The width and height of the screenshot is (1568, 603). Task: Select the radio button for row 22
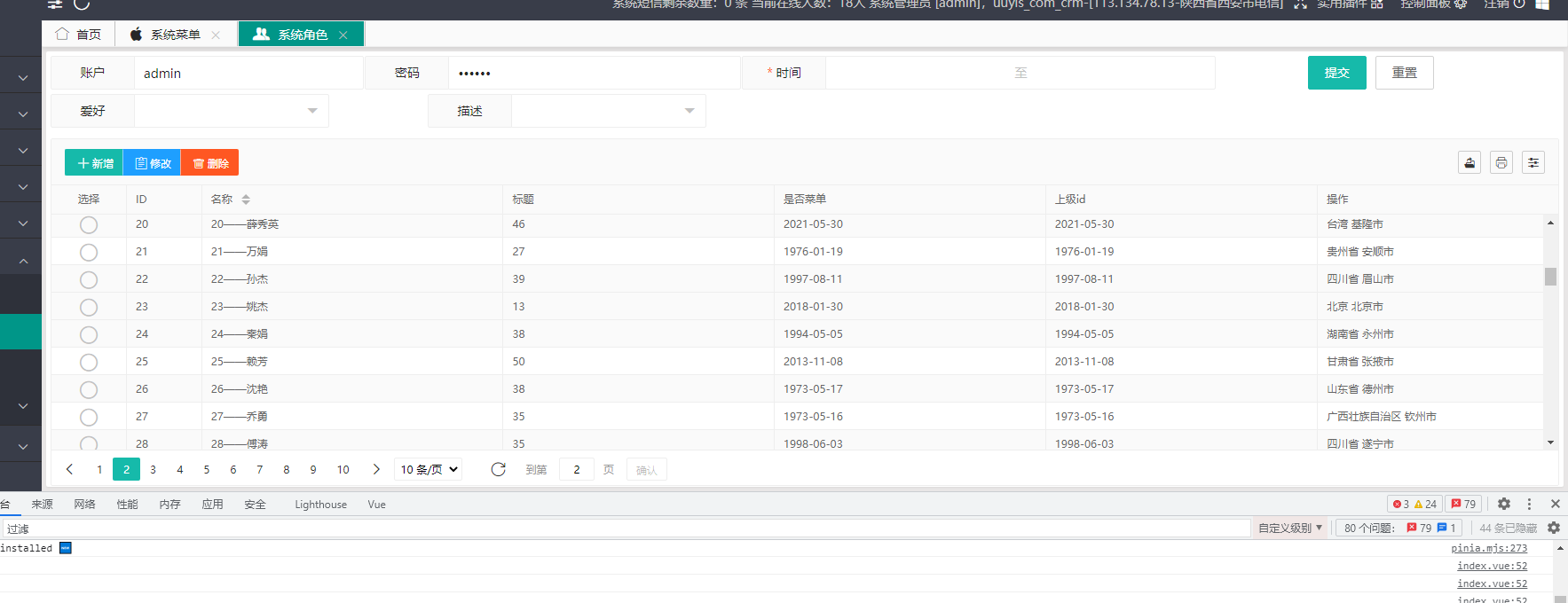click(89, 279)
